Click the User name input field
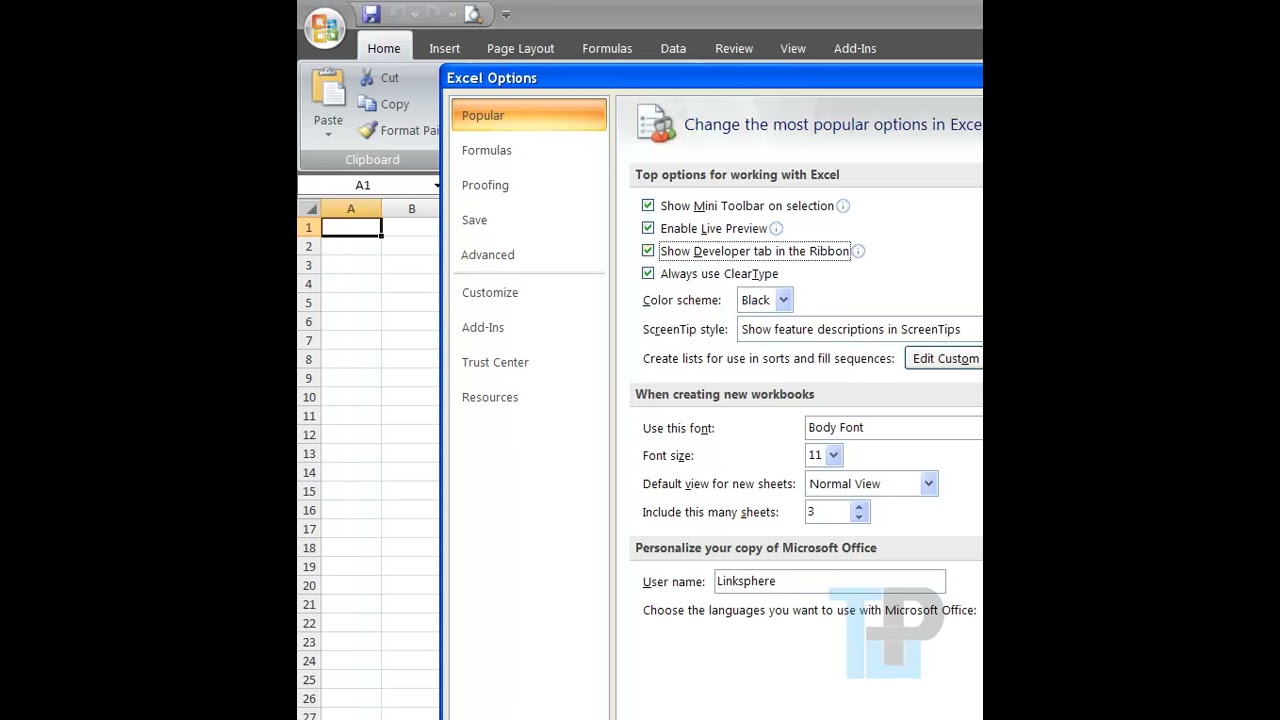Image resolution: width=1280 pixels, height=720 pixels. (x=829, y=581)
